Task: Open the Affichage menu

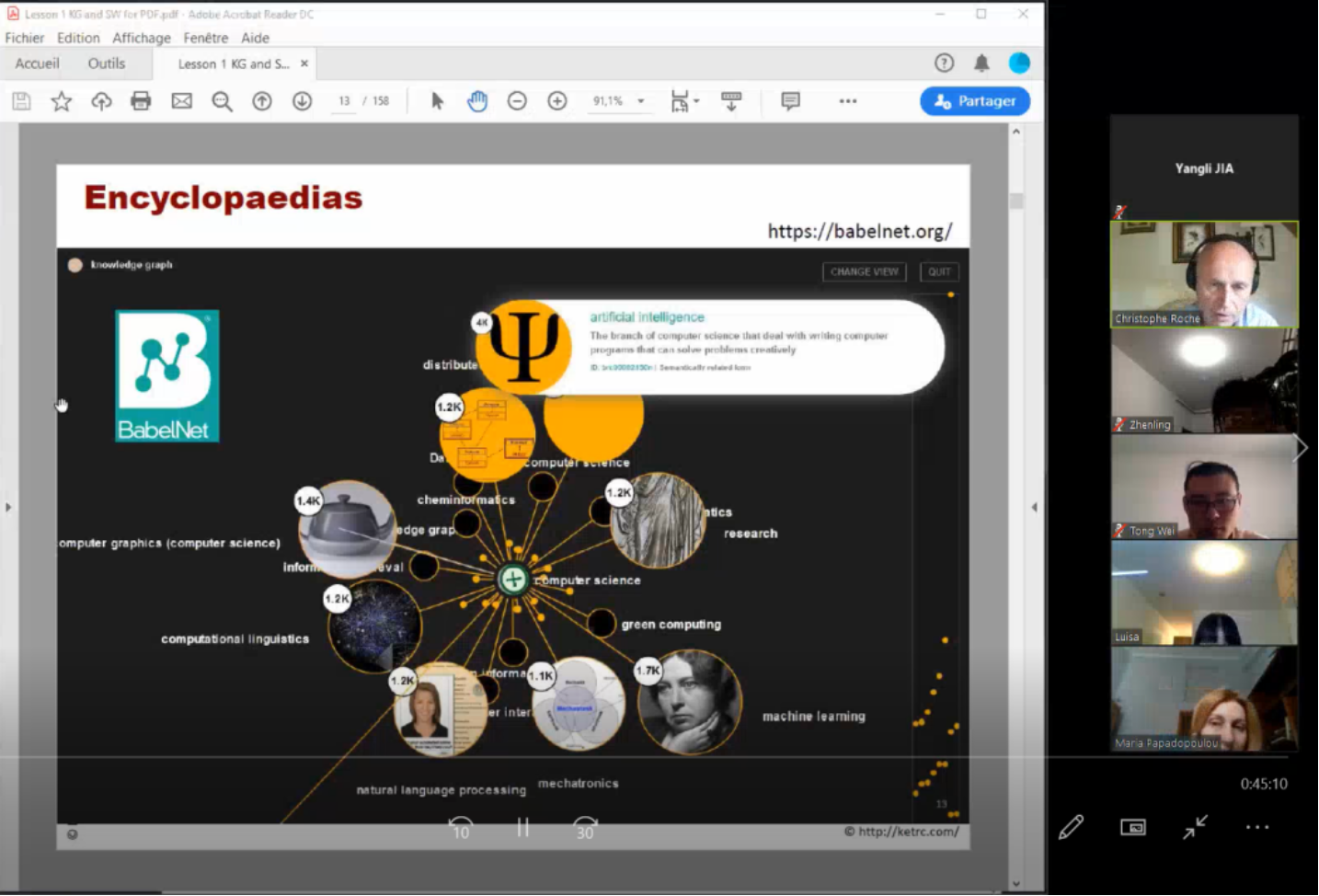Action: (141, 38)
